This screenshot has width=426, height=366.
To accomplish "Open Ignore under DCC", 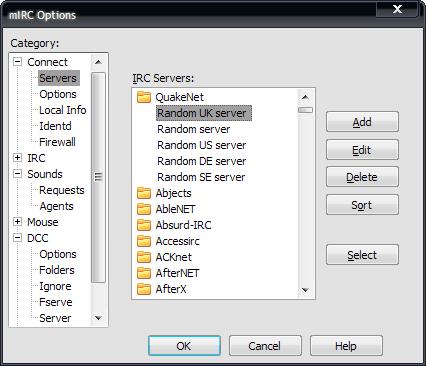I will pos(55,286).
